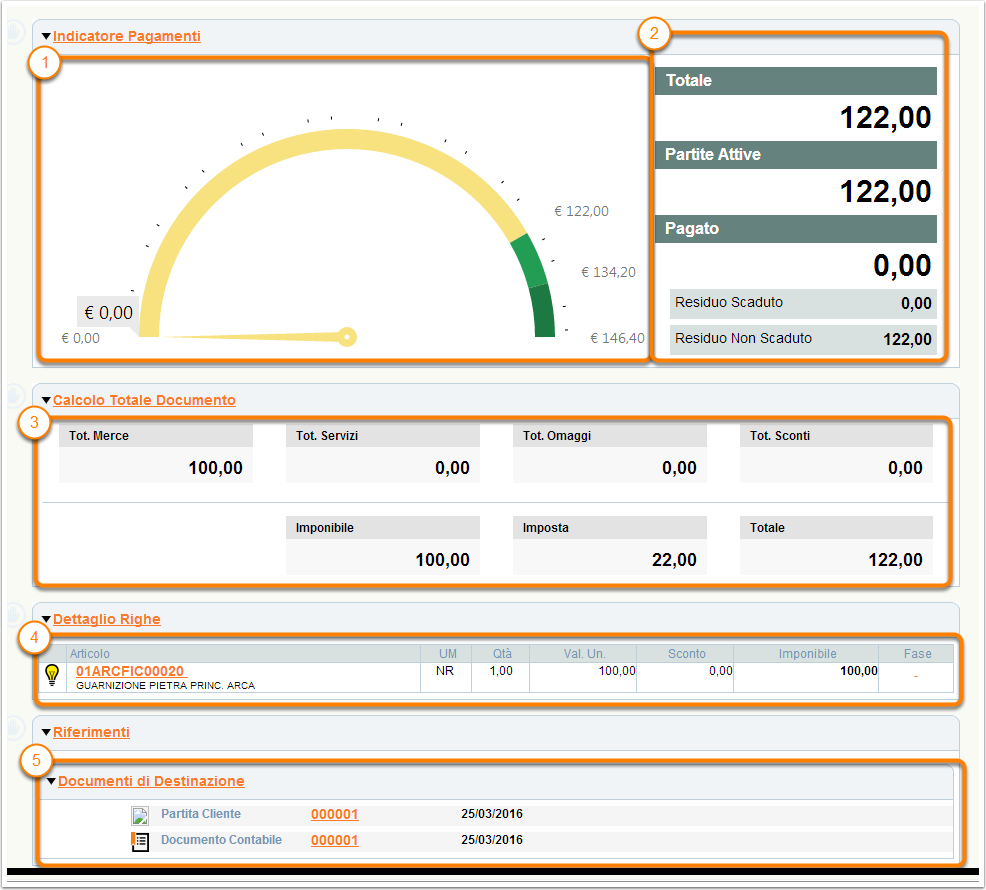Image resolution: width=986 pixels, height=890 pixels.
Task: Click the numbered callout 5 marker
Action: point(34,761)
